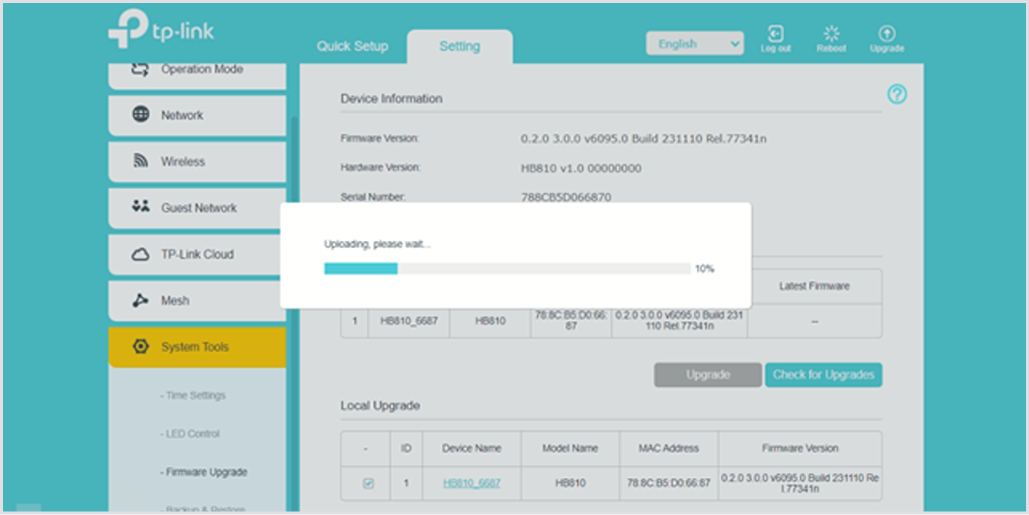Switch to the Quick Setup tab
The height and width of the screenshot is (515, 1029).
[x=352, y=47]
